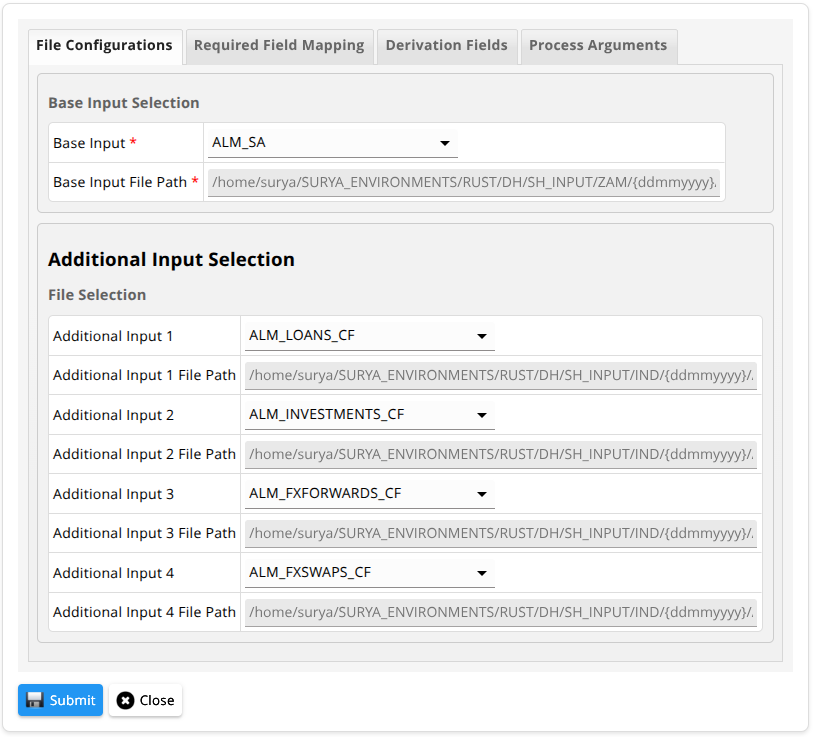The image size is (813, 737).
Task: Open Additional Input 3 ALM_FXFORWARDS_CF dropdown
Action: 370,494
